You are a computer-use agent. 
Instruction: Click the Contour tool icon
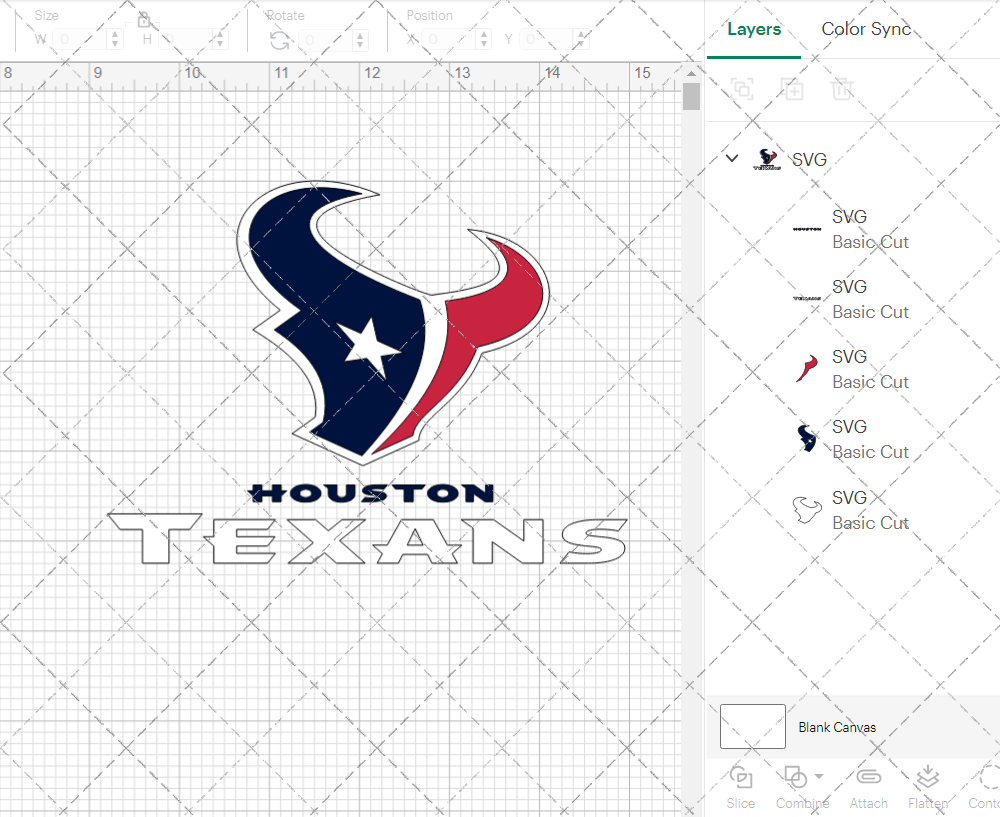990,777
